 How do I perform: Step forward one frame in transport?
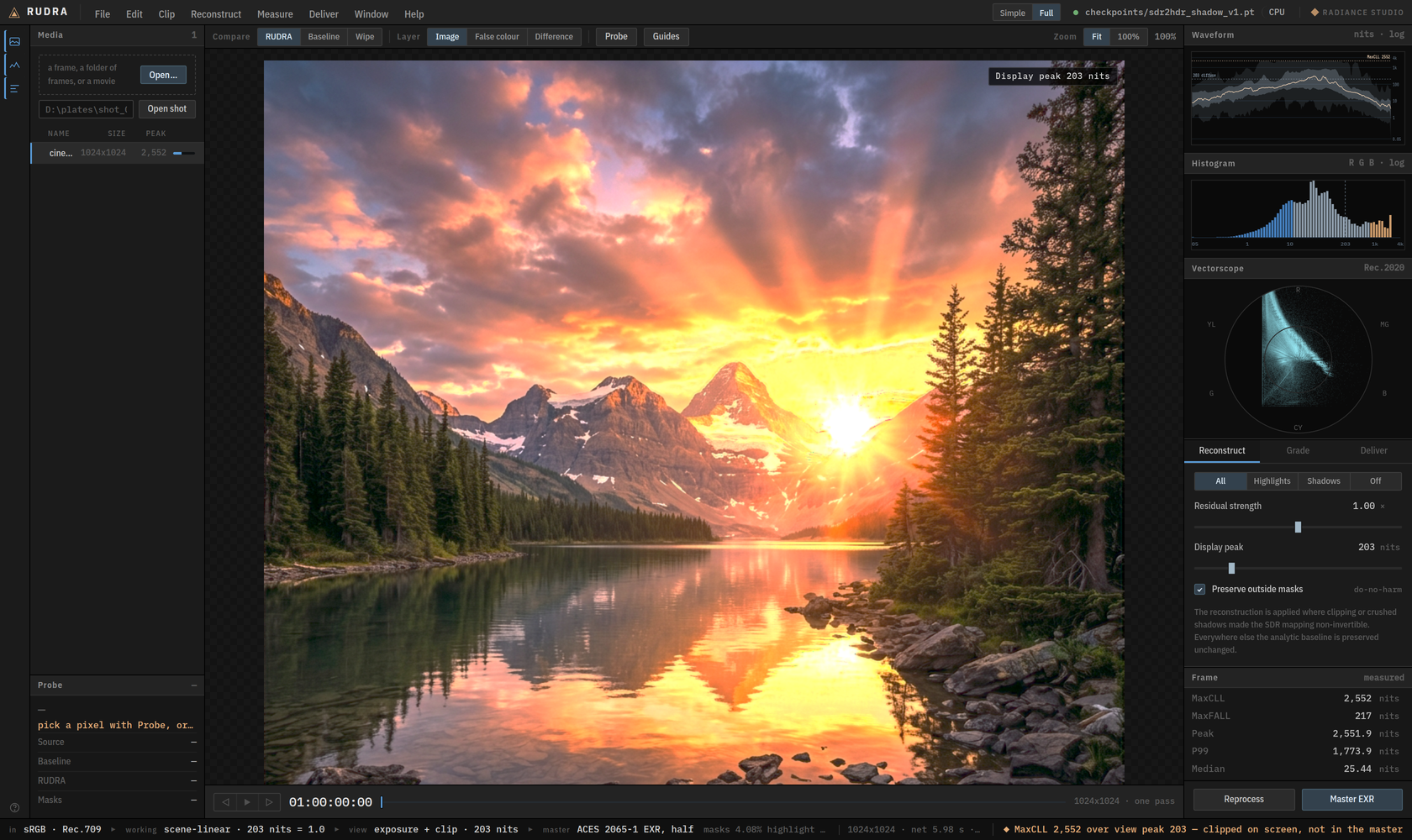coord(269,802)
